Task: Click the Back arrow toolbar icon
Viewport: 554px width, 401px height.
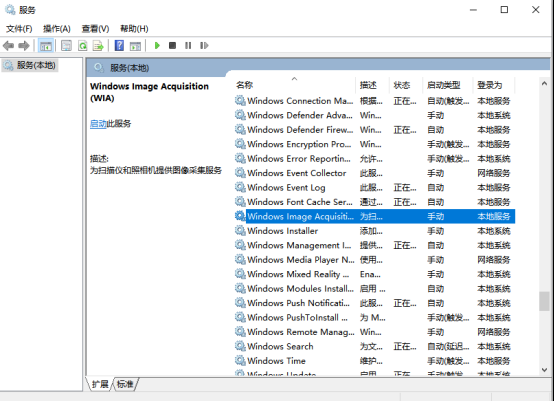Action: [8, 46]
